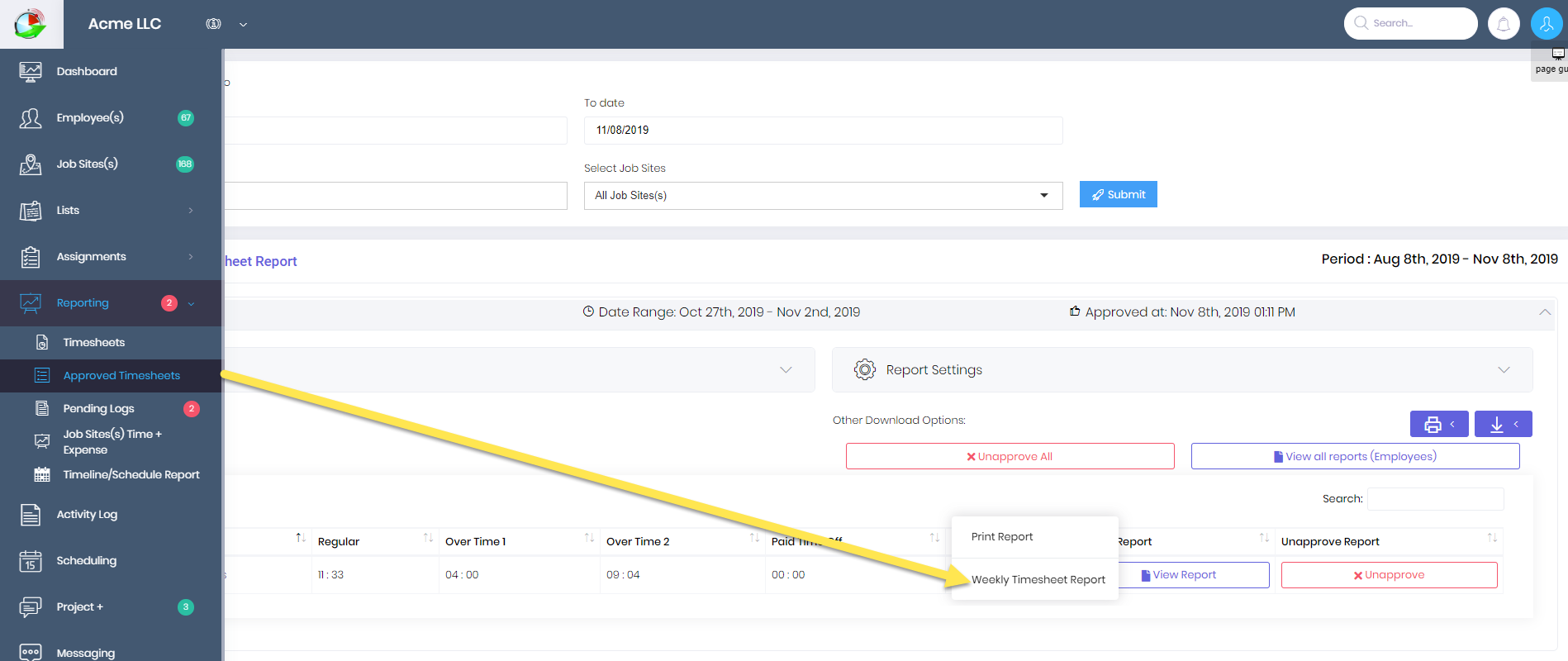Click the Employee(s) count badge 67

[x=186, y=118]
